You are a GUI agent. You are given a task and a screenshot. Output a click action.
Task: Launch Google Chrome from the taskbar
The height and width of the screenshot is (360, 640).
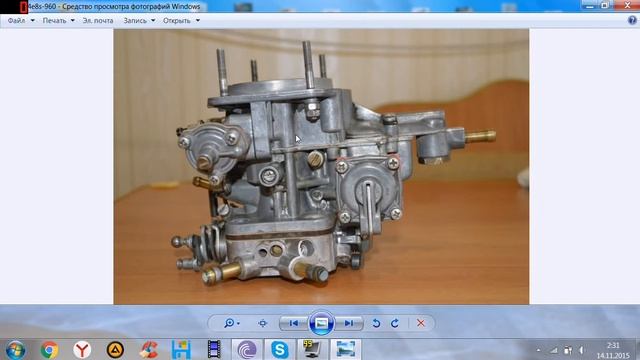[x=49, y=350]
